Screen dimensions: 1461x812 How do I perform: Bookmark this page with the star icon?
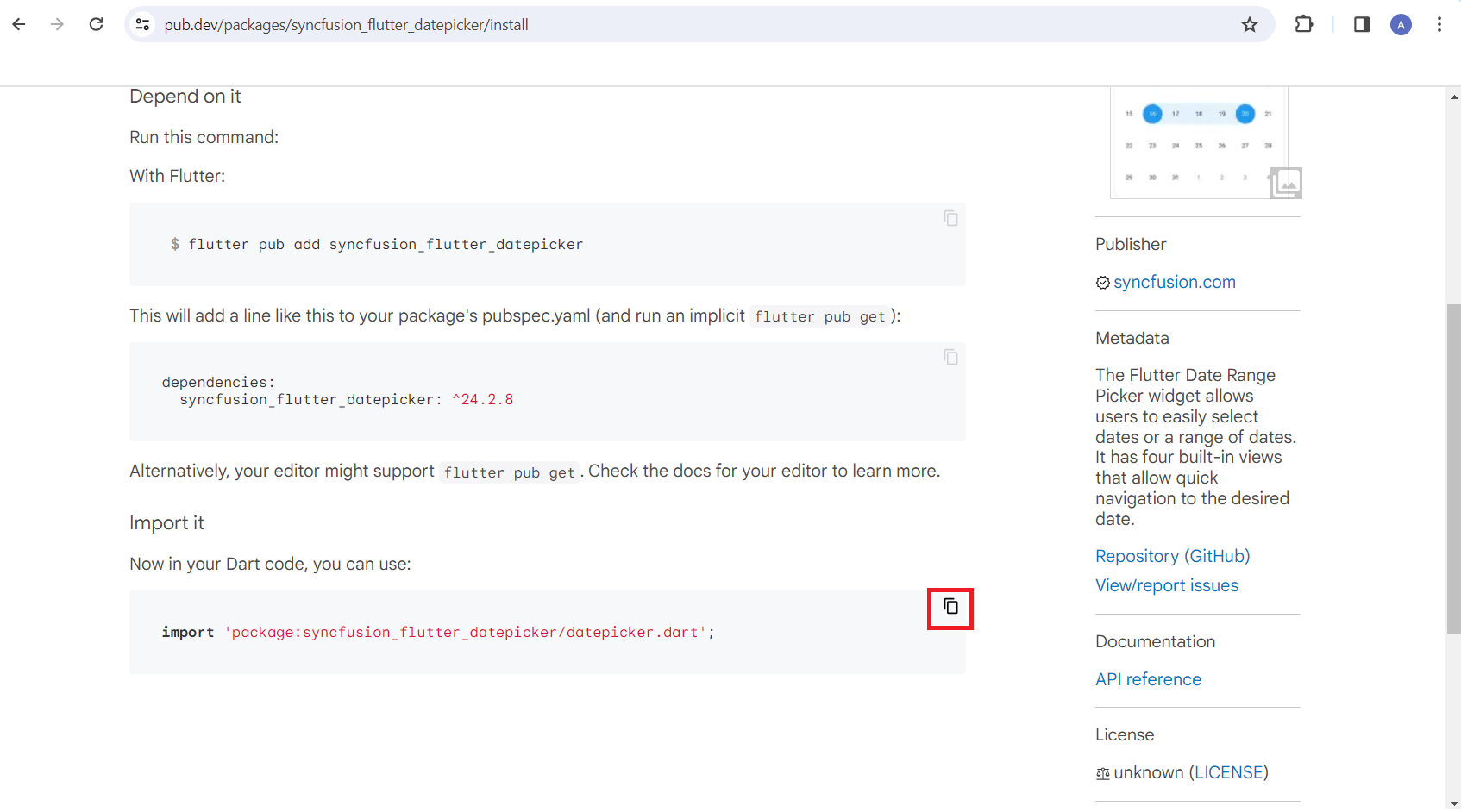coord(1249,25)
